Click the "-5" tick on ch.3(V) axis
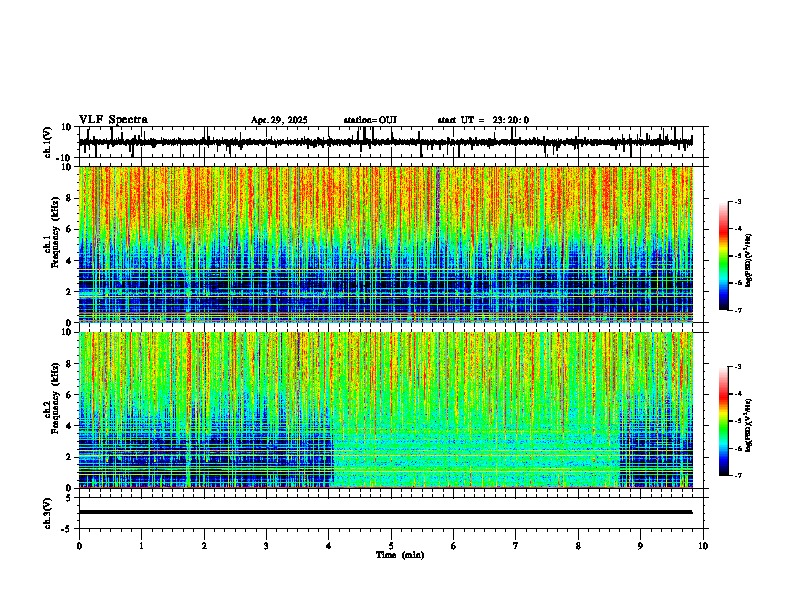The image size is (792, 612). [67, 529]
